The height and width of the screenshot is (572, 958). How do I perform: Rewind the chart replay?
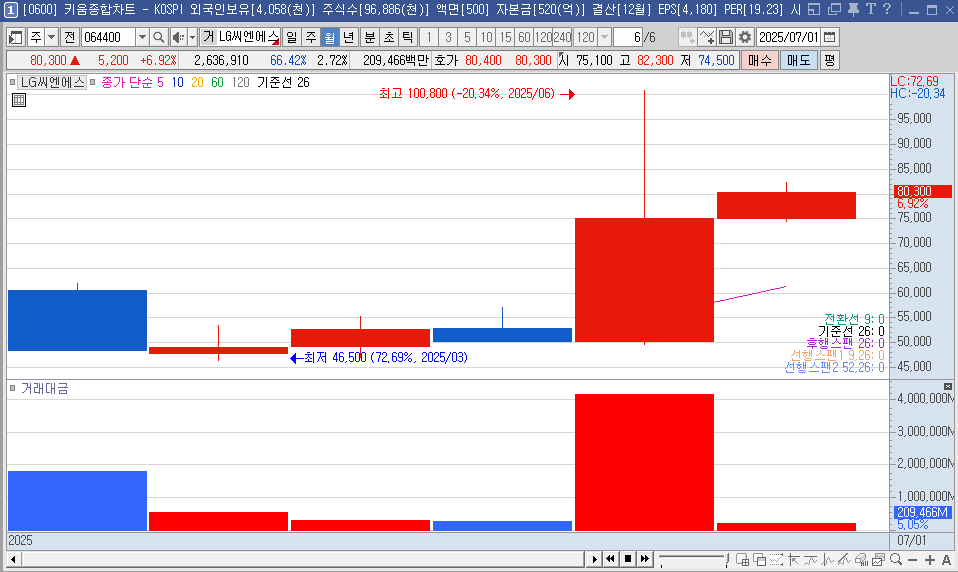[610, 559]
